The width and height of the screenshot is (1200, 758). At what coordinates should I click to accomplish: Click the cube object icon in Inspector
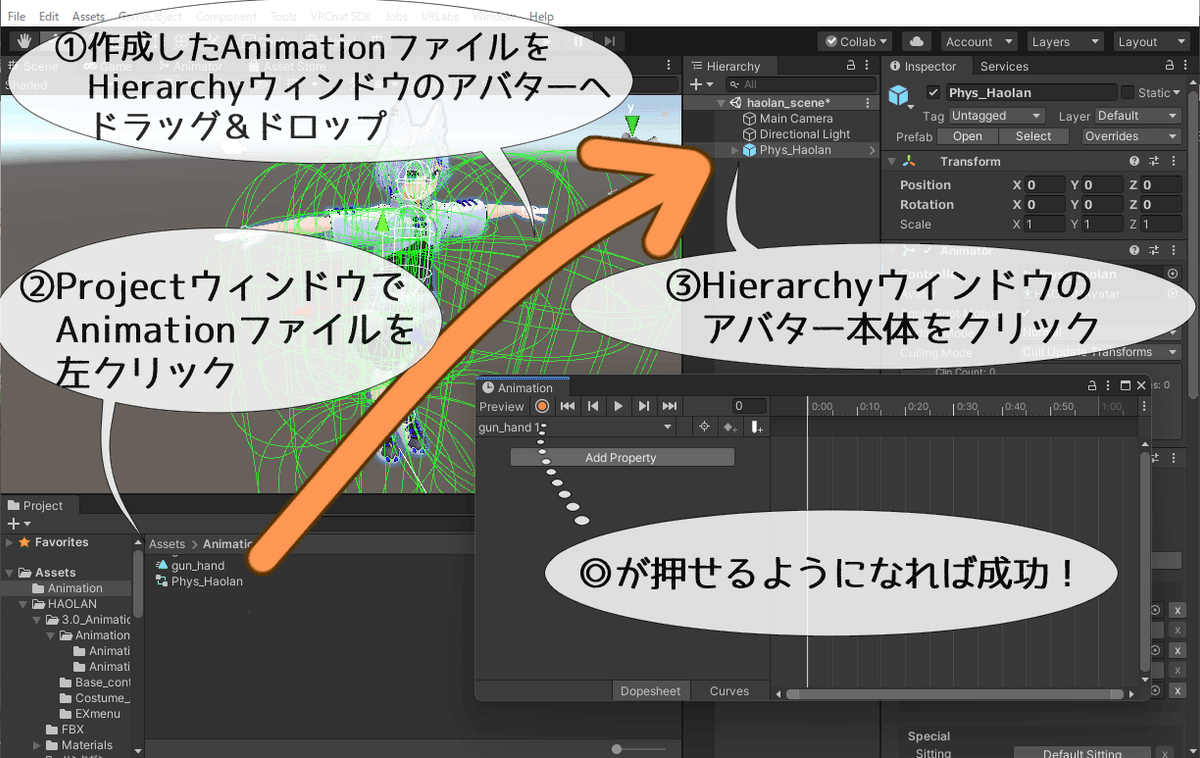pos(900,95)
